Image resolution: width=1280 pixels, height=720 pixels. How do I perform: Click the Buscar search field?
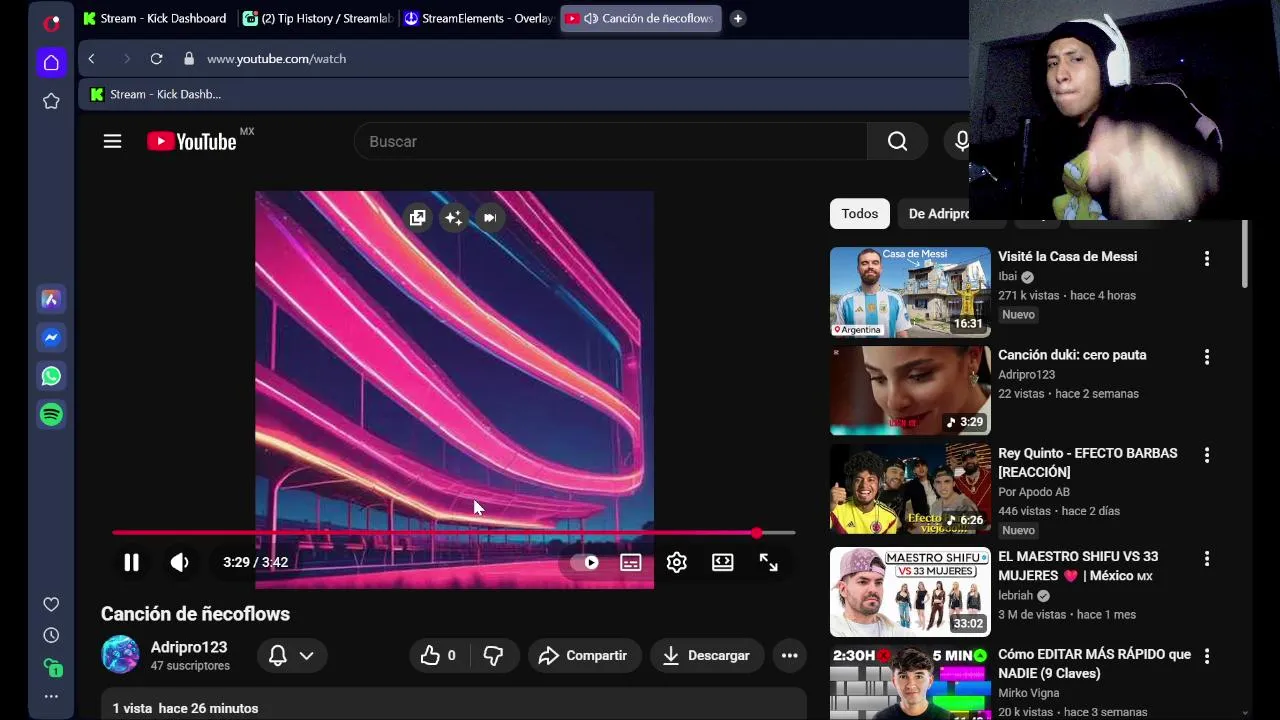click(610, 142)
